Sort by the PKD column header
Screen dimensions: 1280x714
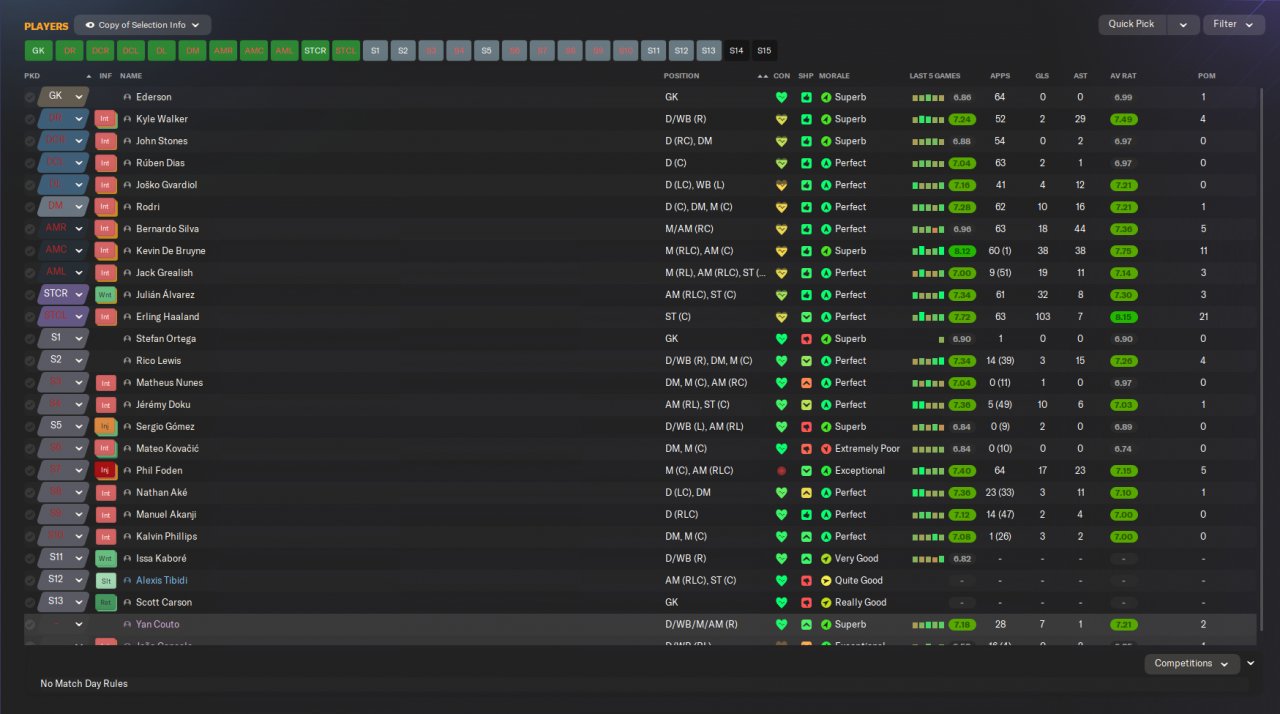tap(33, 76)
